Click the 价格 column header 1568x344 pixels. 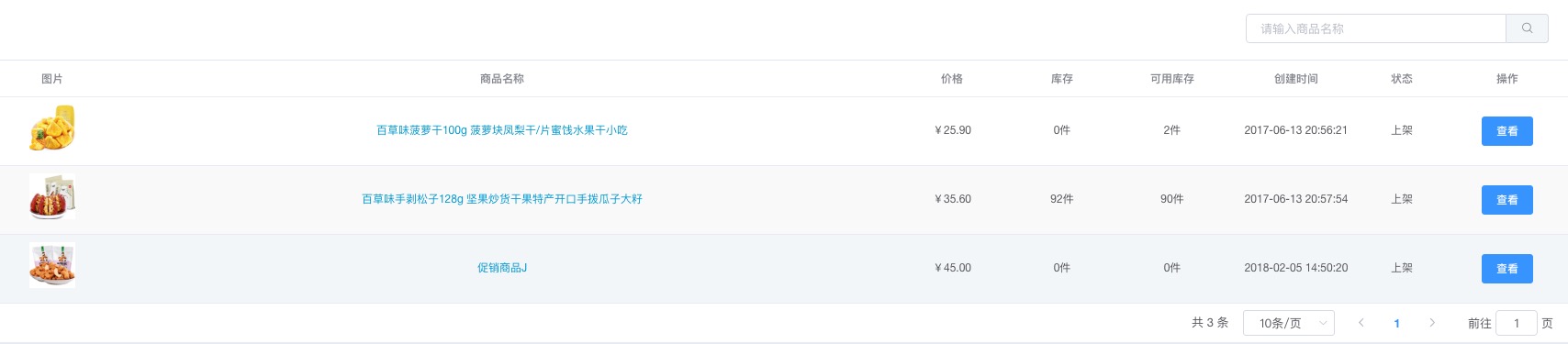[952, 79]
